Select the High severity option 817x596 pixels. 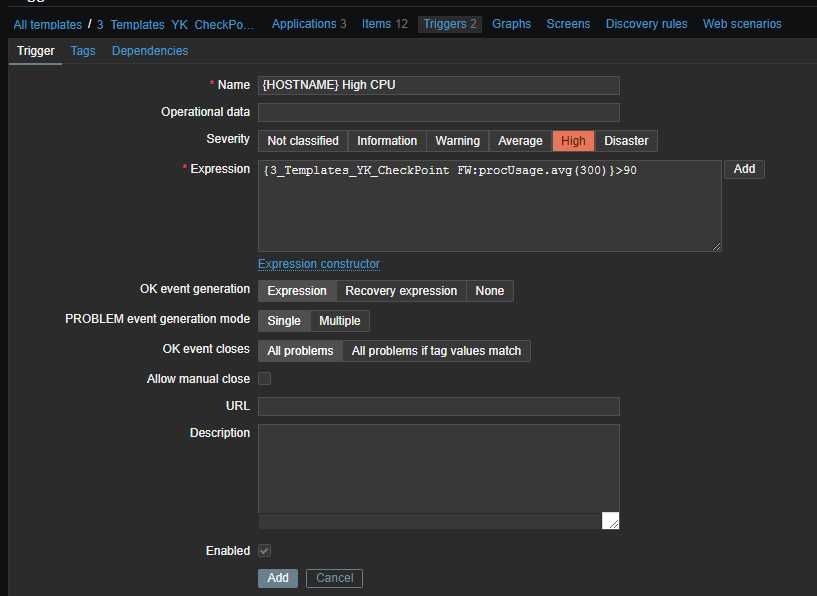pyautogui.click(x=573, y=141)
